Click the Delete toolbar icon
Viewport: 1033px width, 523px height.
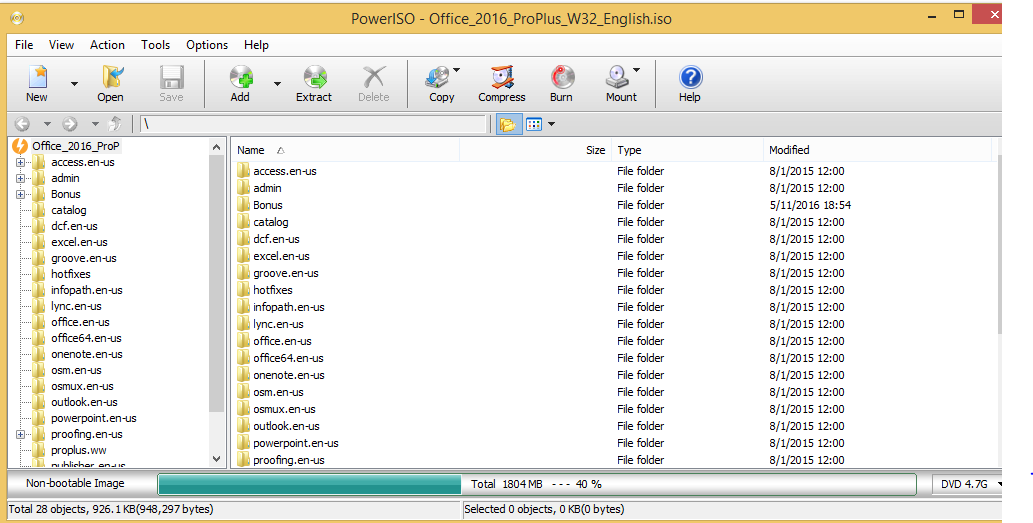pyautogui.click(x=374, y=77)
